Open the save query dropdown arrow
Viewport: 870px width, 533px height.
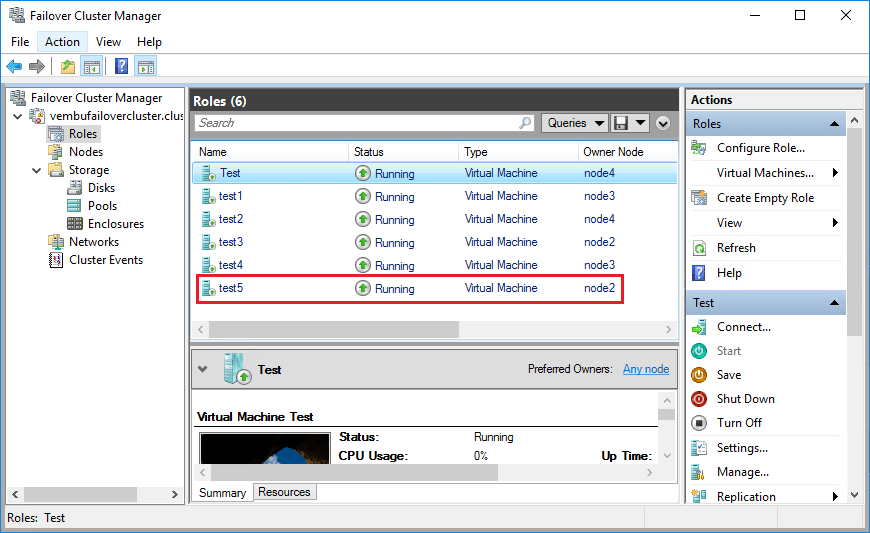[640, 123]
